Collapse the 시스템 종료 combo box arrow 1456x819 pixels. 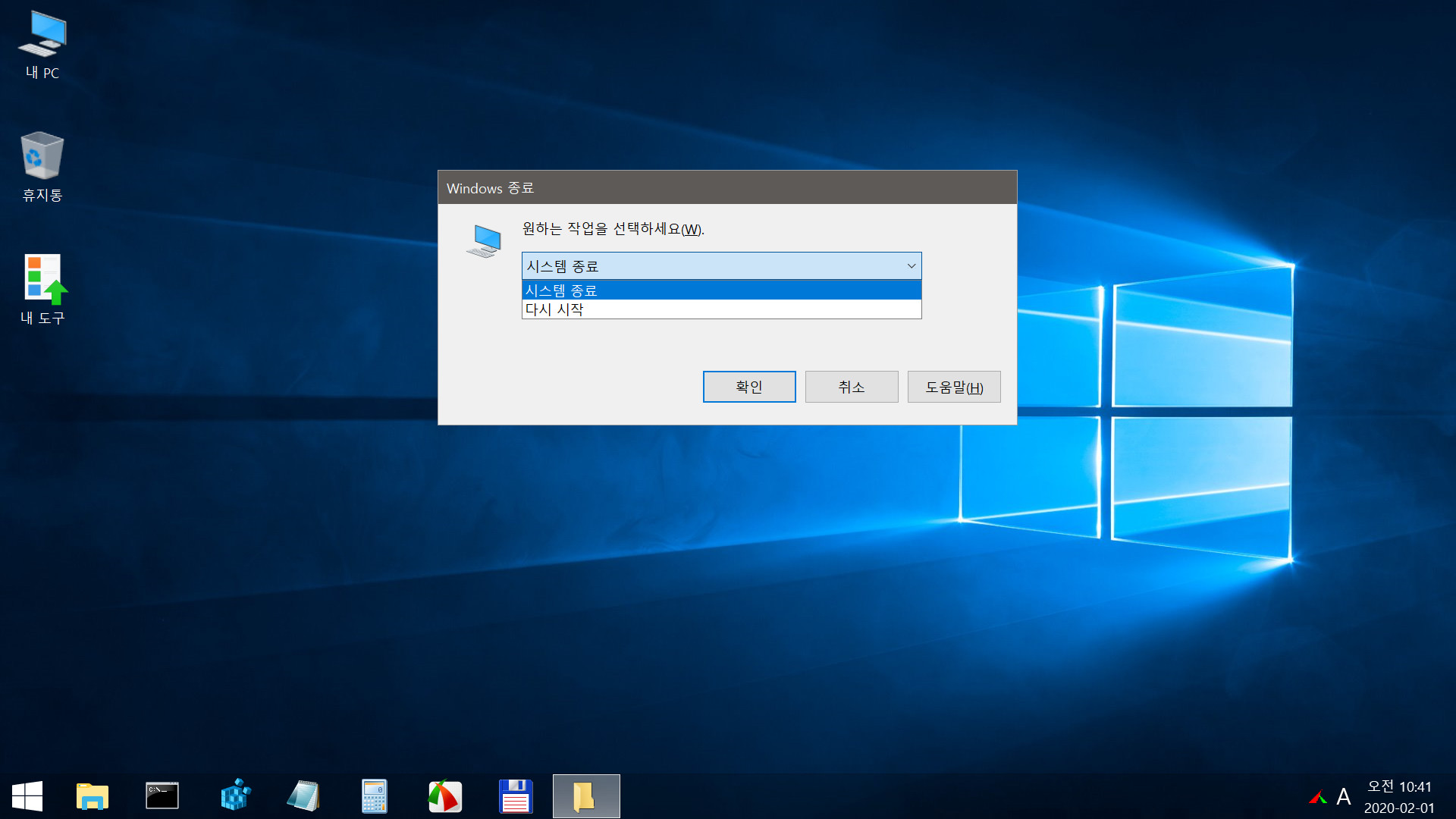912,266
